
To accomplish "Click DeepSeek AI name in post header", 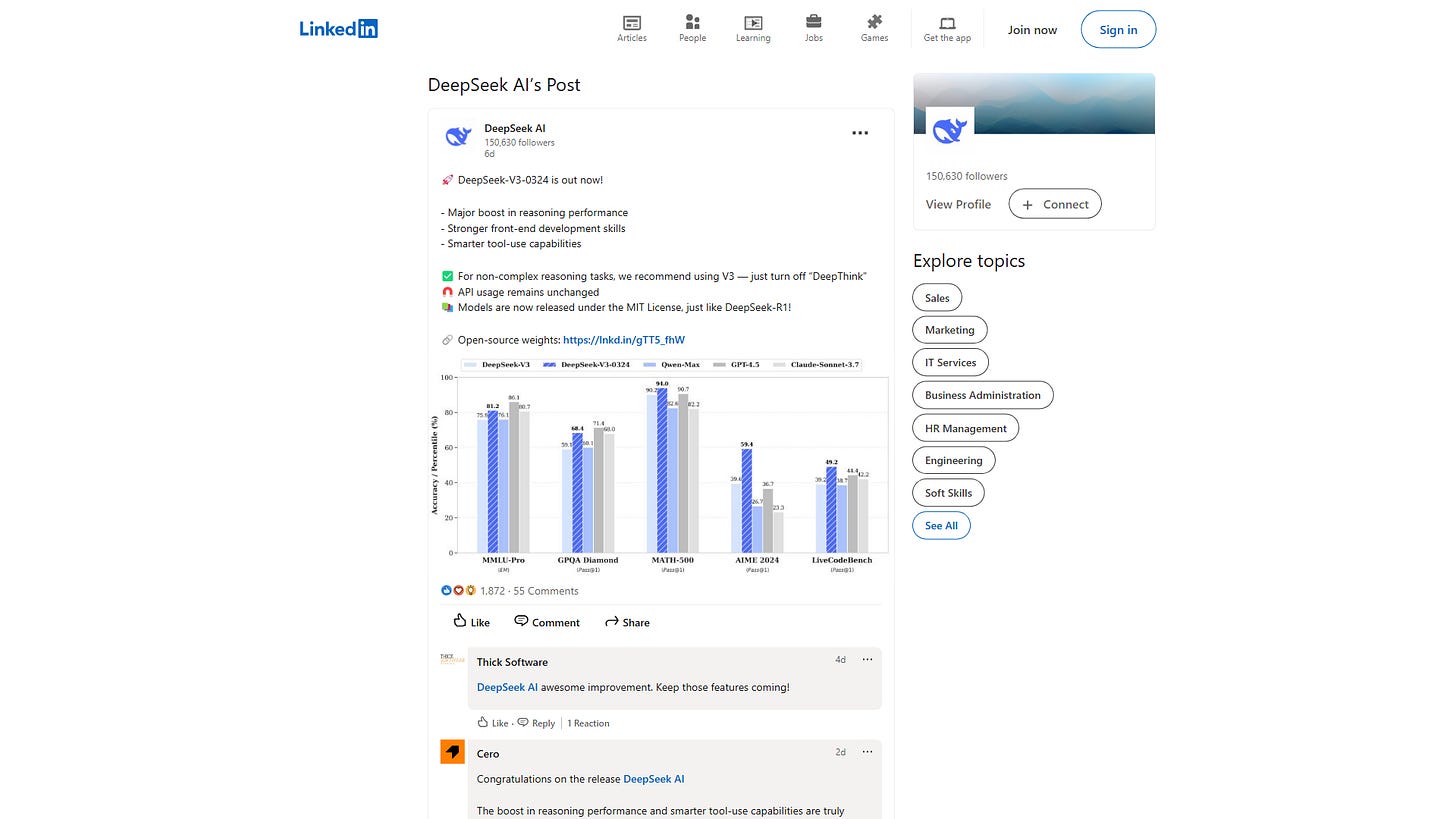I will (515, 128).
